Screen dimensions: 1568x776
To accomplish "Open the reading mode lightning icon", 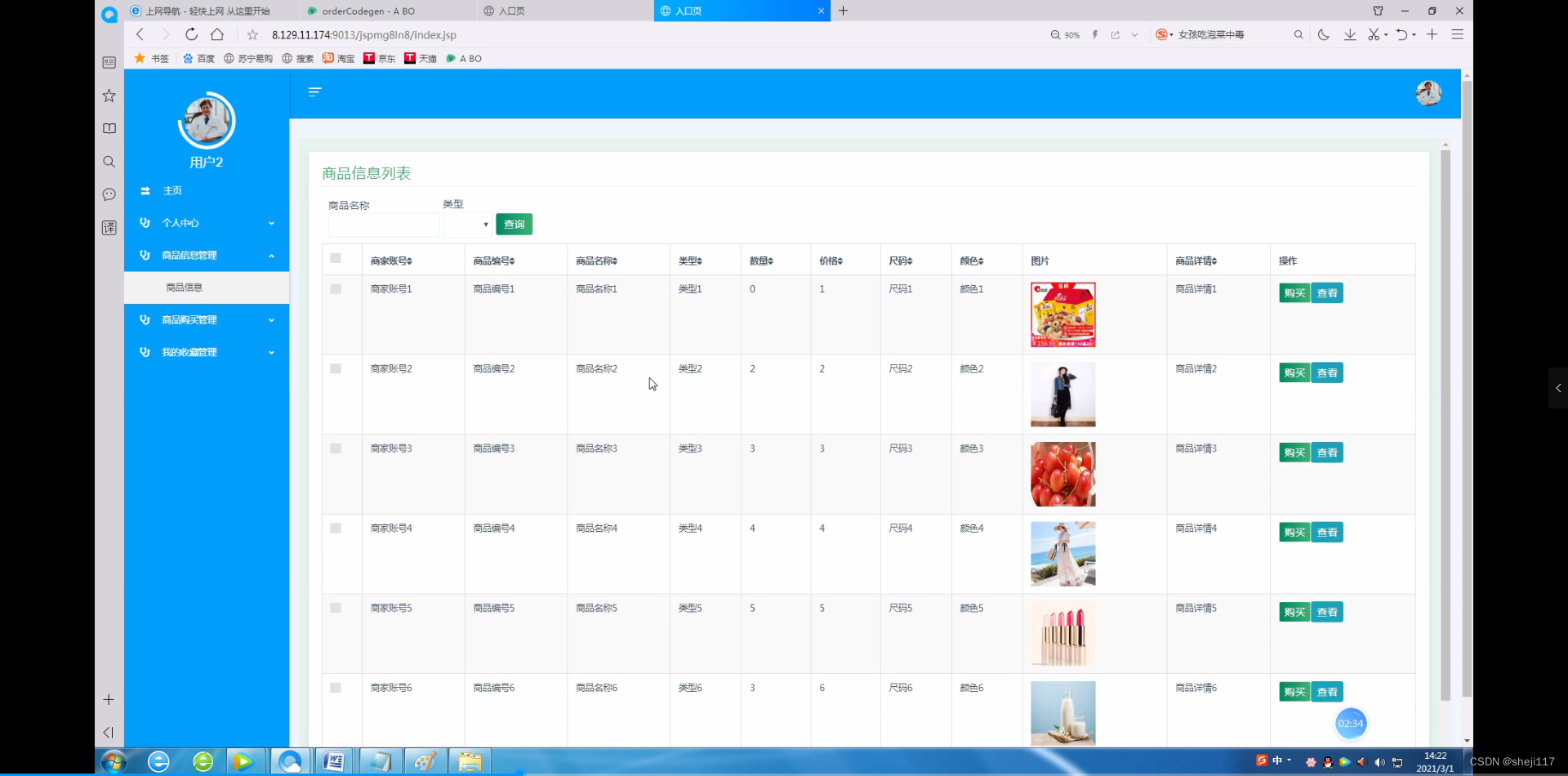I will pos(1095,34).
